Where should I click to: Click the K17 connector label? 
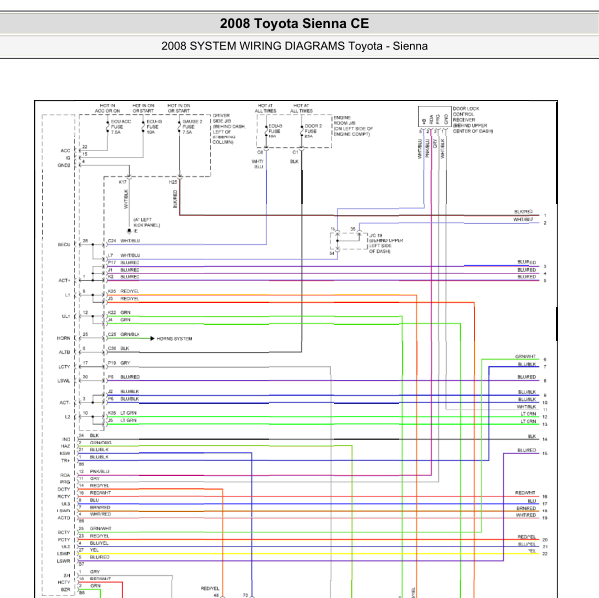pos(123,183)
